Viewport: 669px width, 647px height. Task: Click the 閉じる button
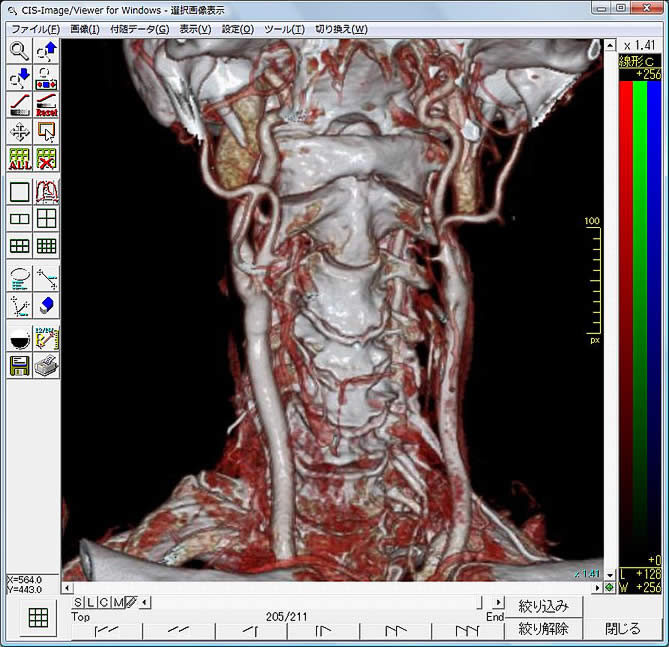[622, 629]
